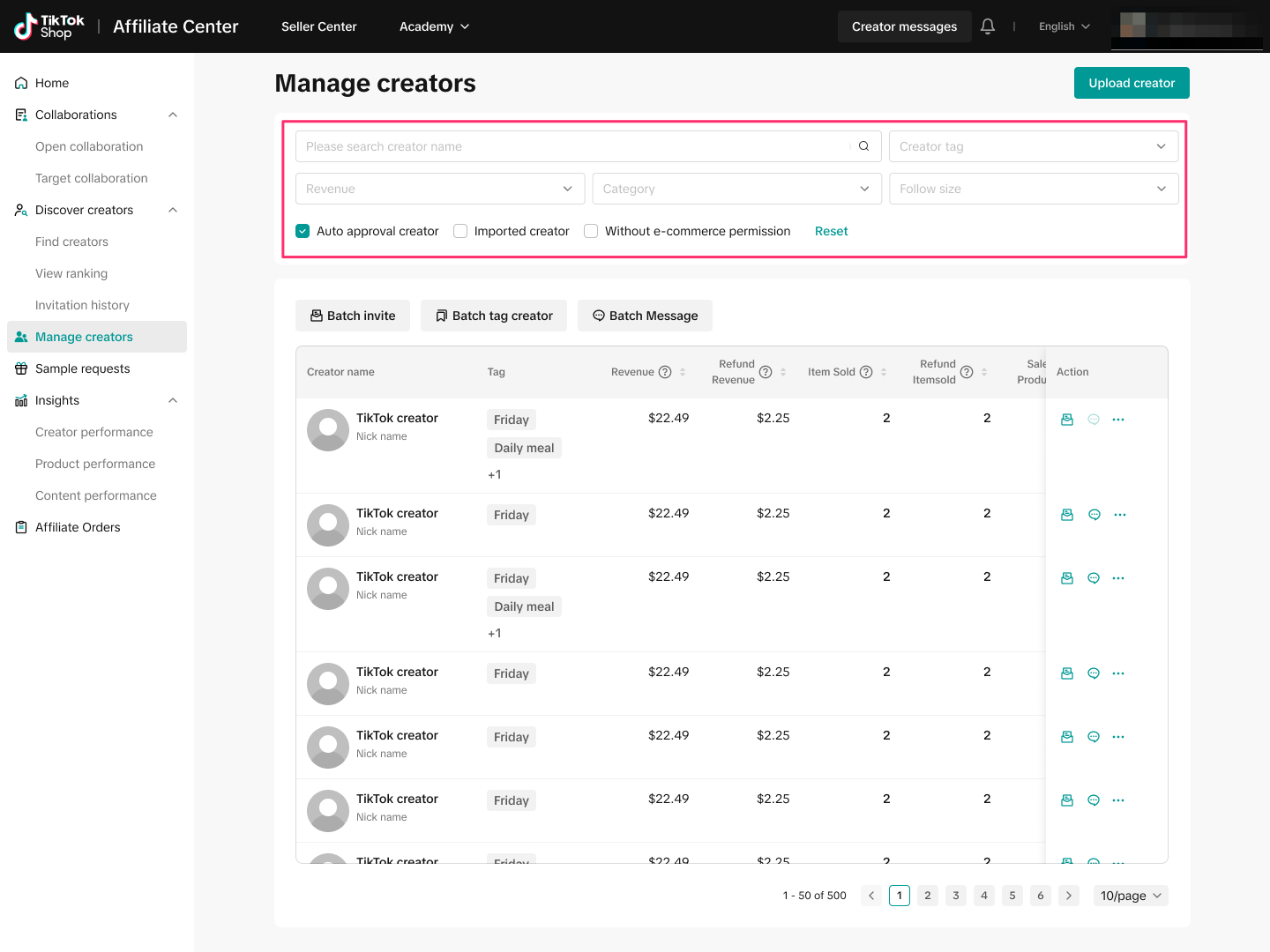The height and width of the screenshot is (952, 1270).
Task: Reset the creator filters
Action: 831,231
